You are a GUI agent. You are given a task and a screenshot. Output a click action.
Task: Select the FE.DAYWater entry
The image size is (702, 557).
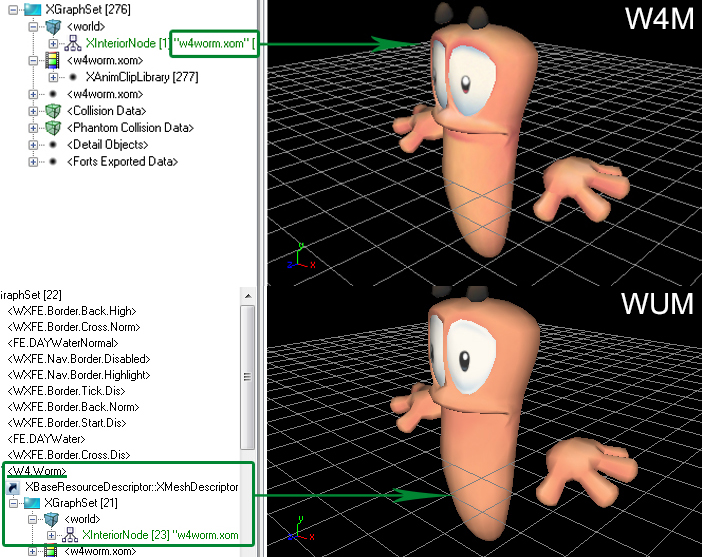click(46, 439)
